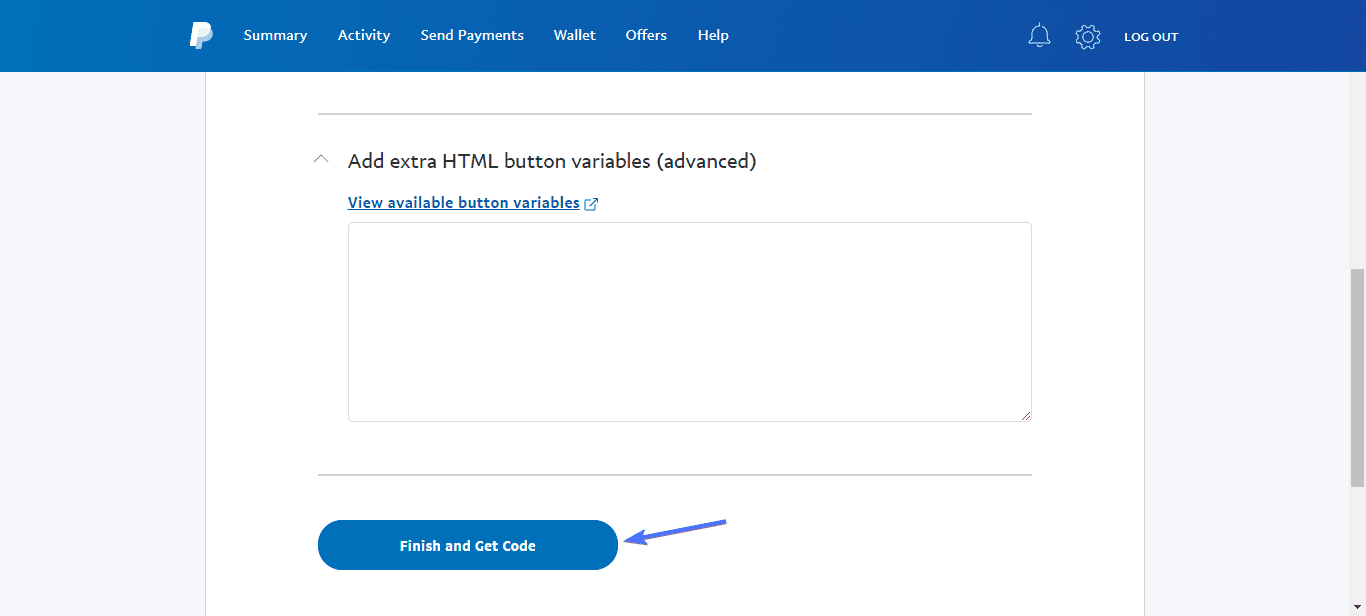Click the 'Add extra HTML button variables (advanced)' heading
The image size is (1366, 616).
(x=552, y=161)
